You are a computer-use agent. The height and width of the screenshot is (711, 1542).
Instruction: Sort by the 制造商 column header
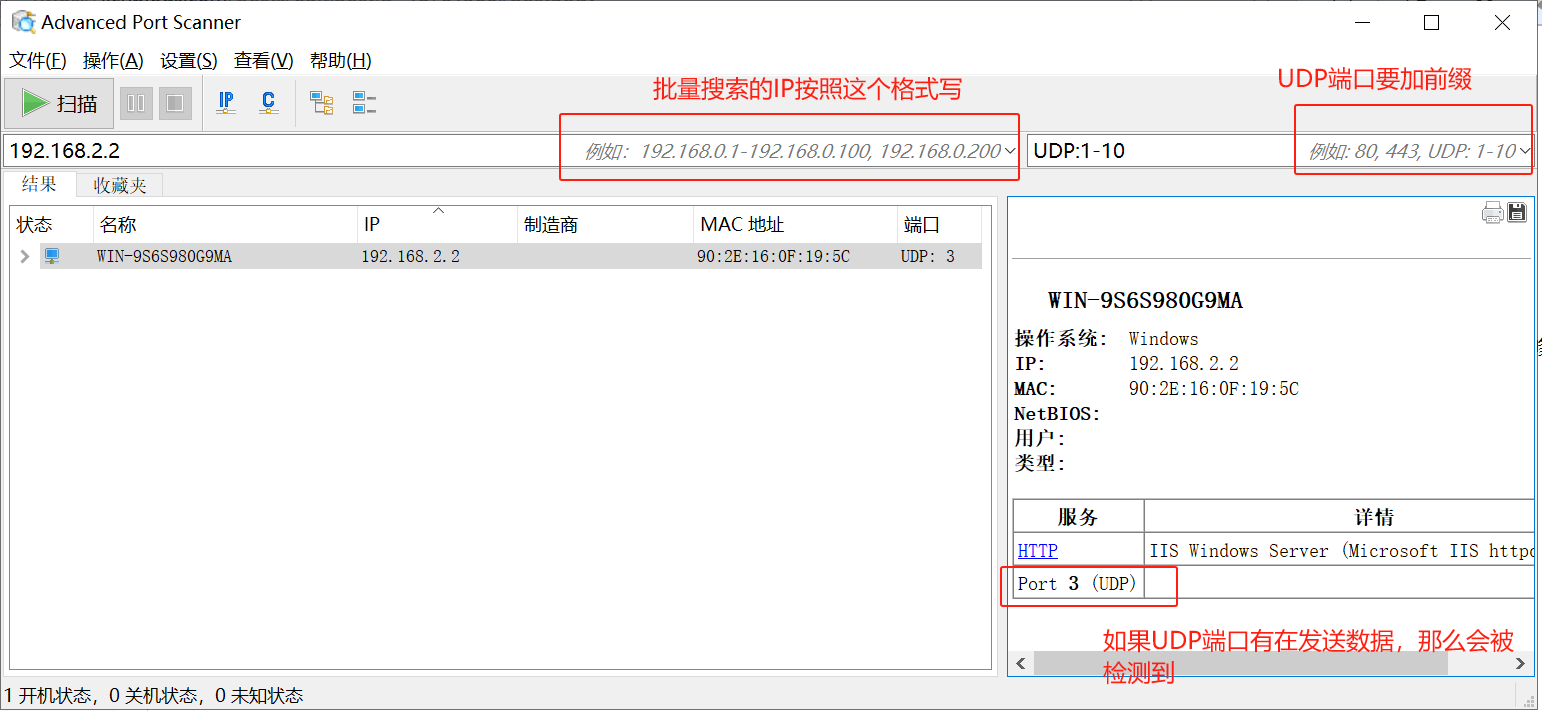point(605,225)
